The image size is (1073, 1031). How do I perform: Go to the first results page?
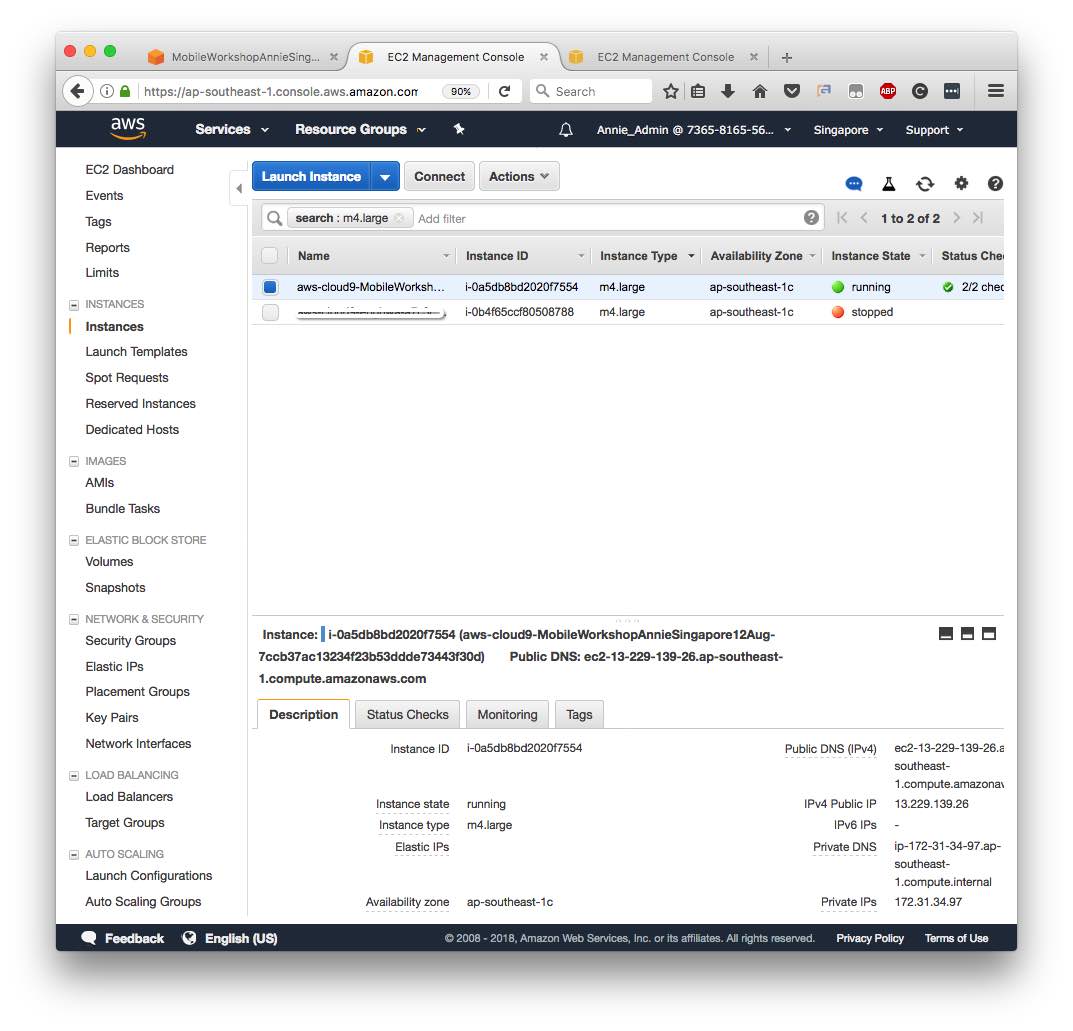click(842, 218)
